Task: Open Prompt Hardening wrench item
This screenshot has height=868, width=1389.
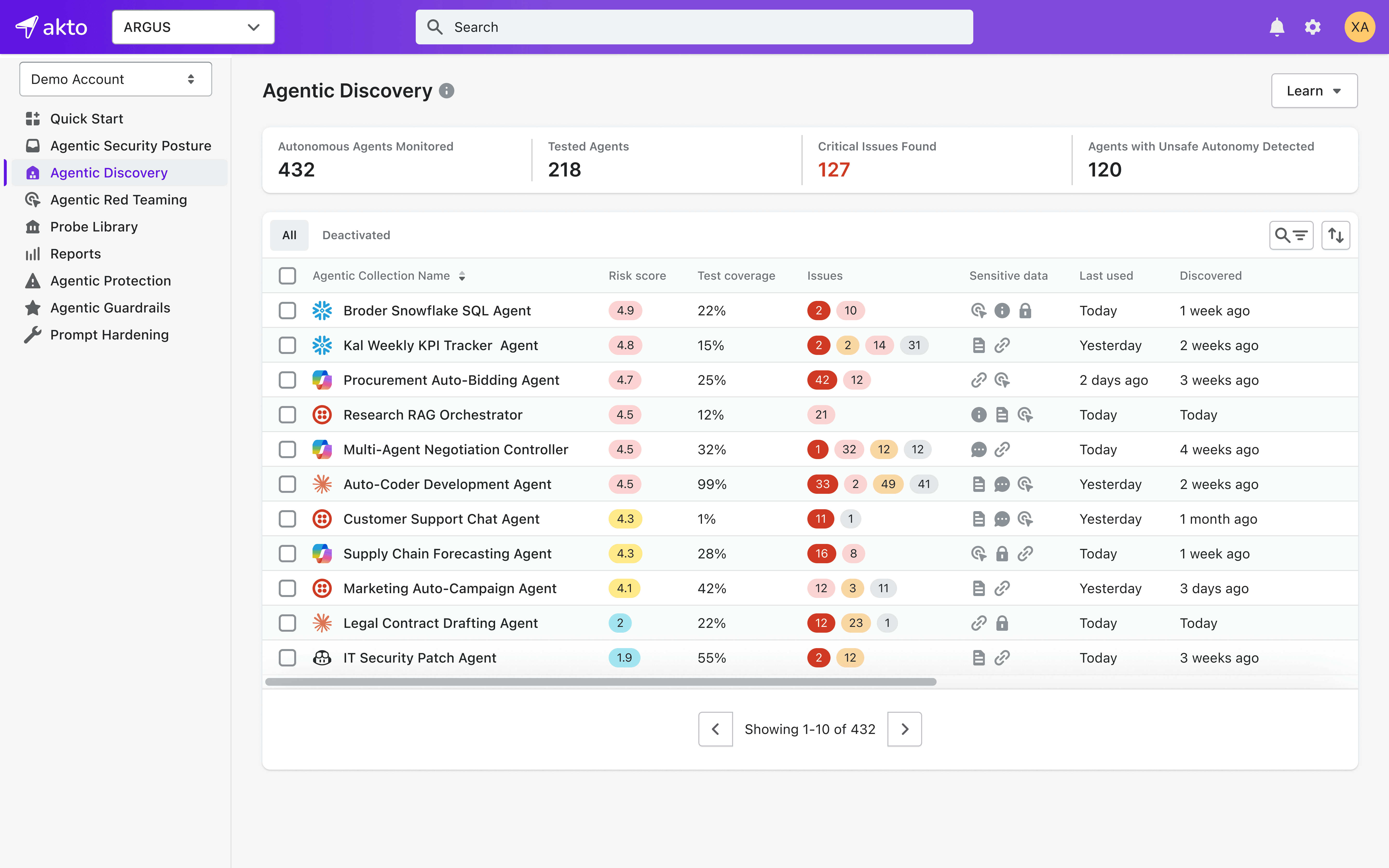Action: pos(109,335)
